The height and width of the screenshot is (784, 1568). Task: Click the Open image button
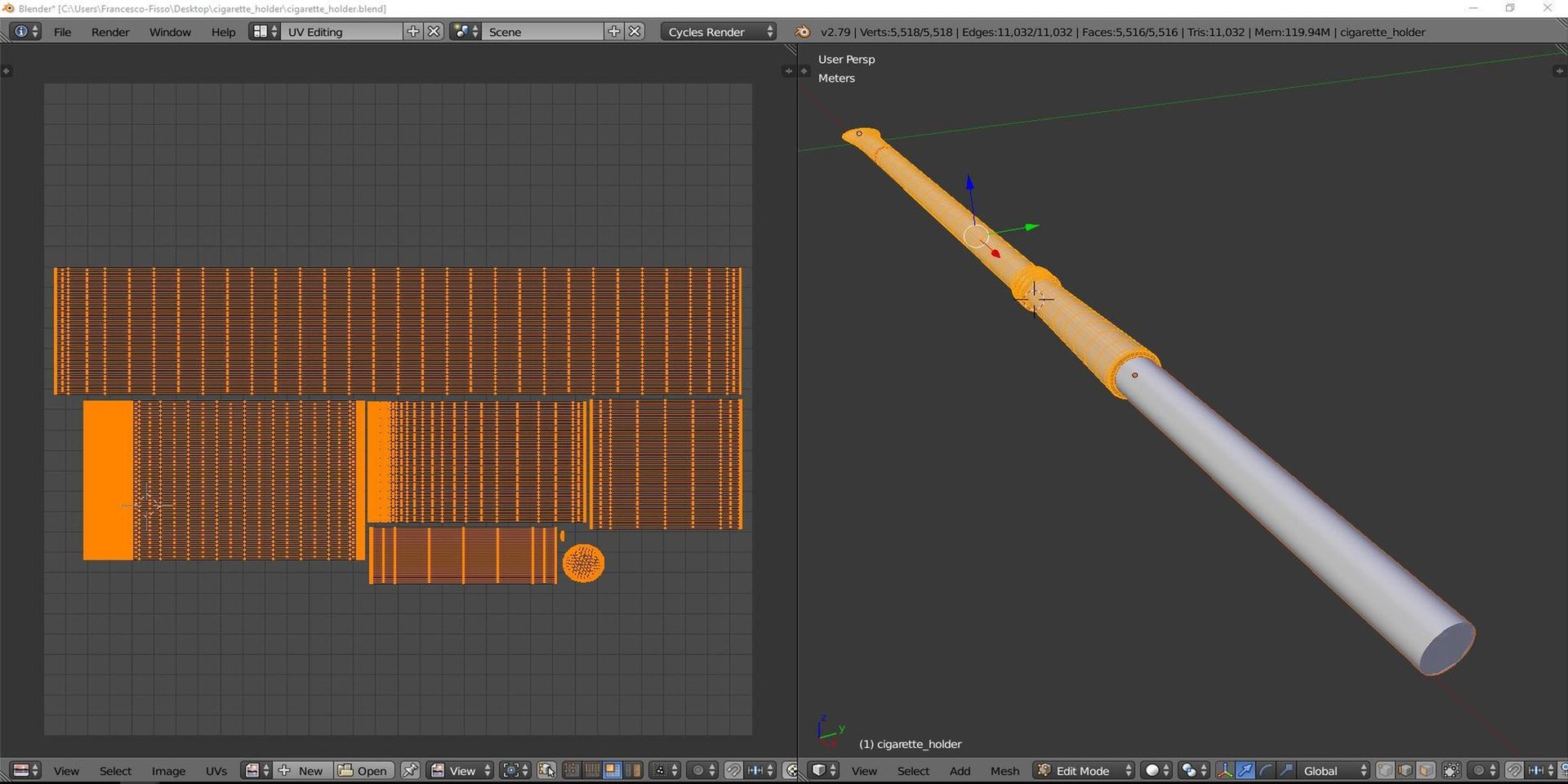coord(364,770)
